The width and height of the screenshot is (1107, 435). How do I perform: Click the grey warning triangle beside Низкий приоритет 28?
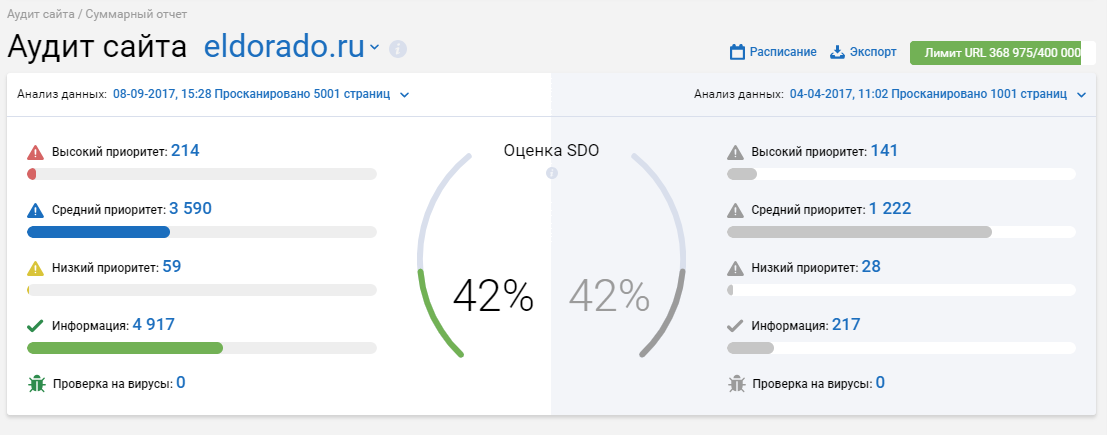pyautogui.click(x=736, y=268)
